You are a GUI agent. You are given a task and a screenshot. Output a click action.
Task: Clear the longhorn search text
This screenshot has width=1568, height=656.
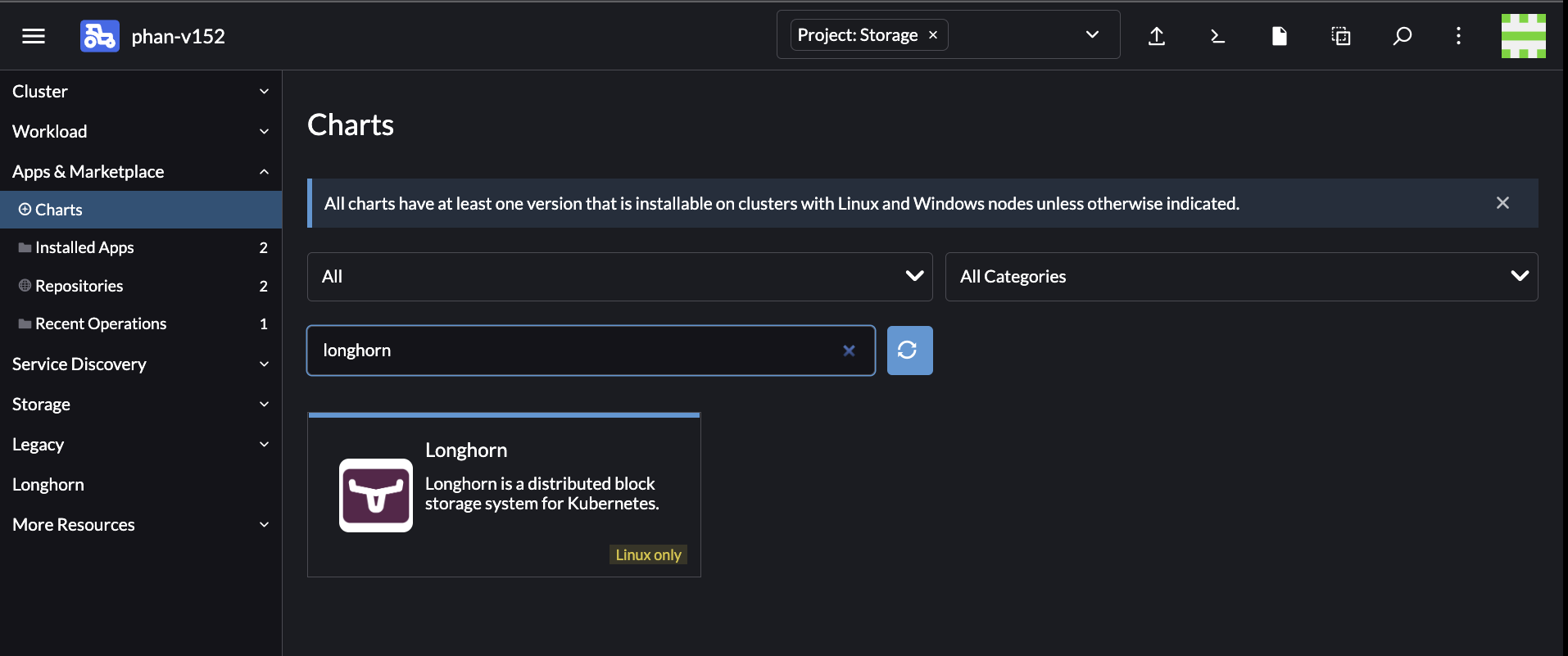[x=849, y=351]
